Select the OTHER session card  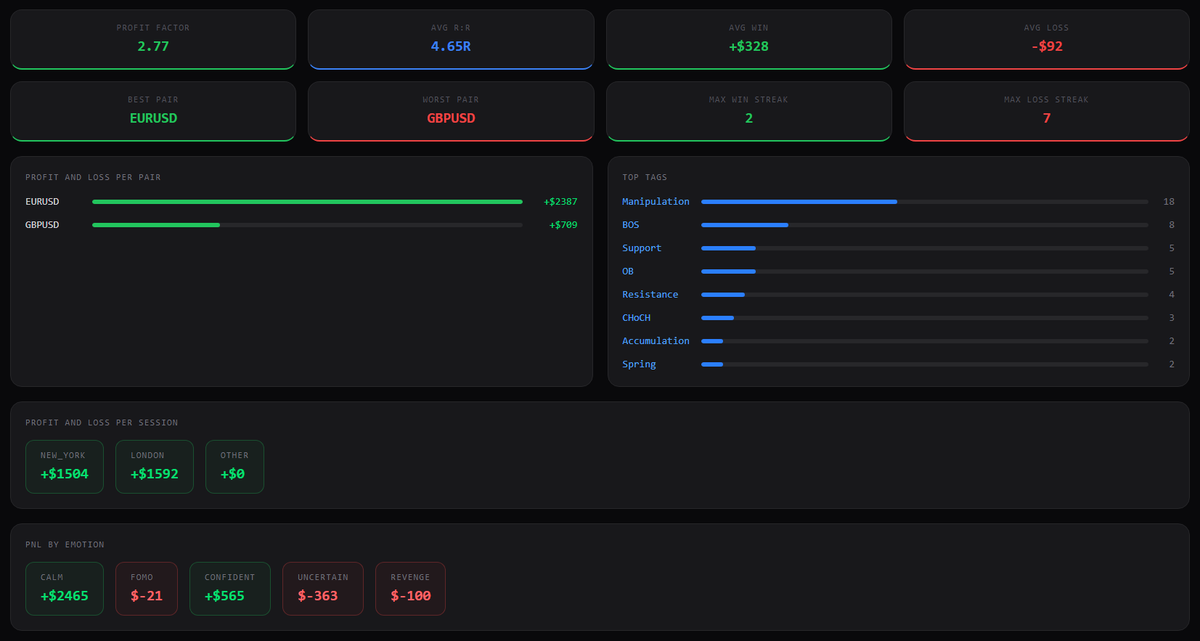point(235,467)
